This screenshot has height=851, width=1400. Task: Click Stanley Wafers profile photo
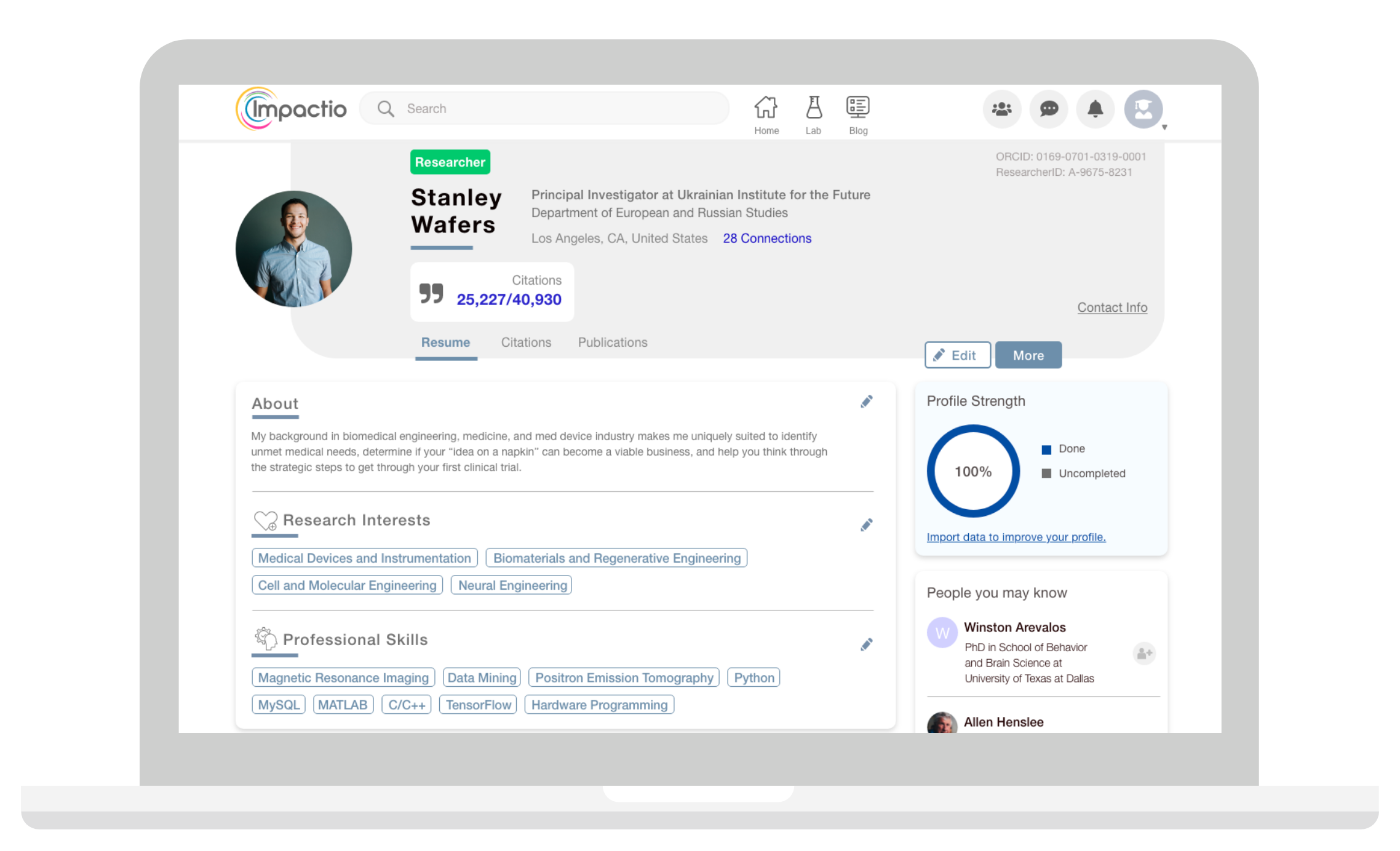294,248
